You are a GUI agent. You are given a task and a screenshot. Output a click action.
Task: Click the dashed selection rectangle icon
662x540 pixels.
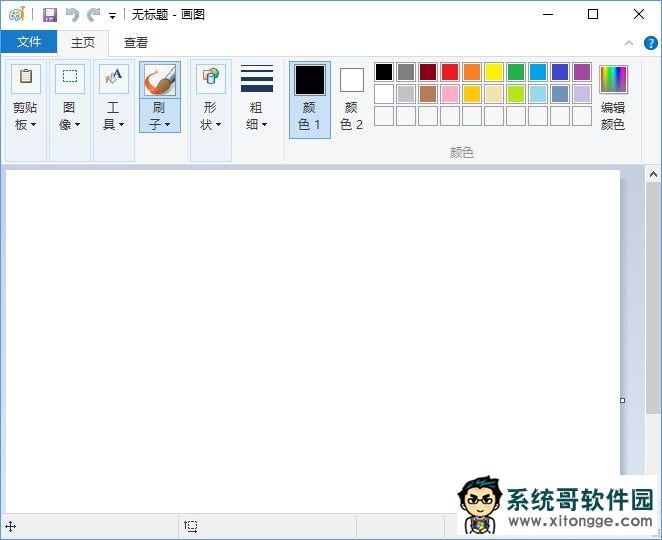tap(70, 78)
